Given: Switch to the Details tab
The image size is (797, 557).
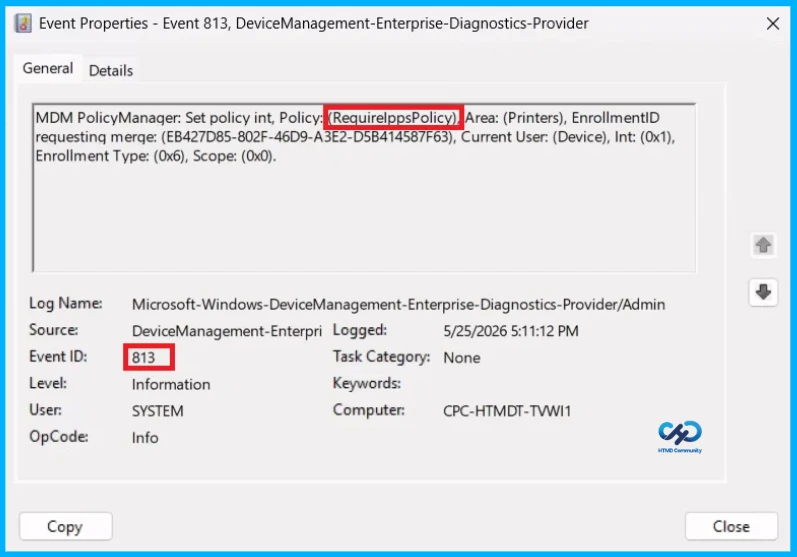Looking at the screenshot, I should pyautogui.click(x=111, y=70).
